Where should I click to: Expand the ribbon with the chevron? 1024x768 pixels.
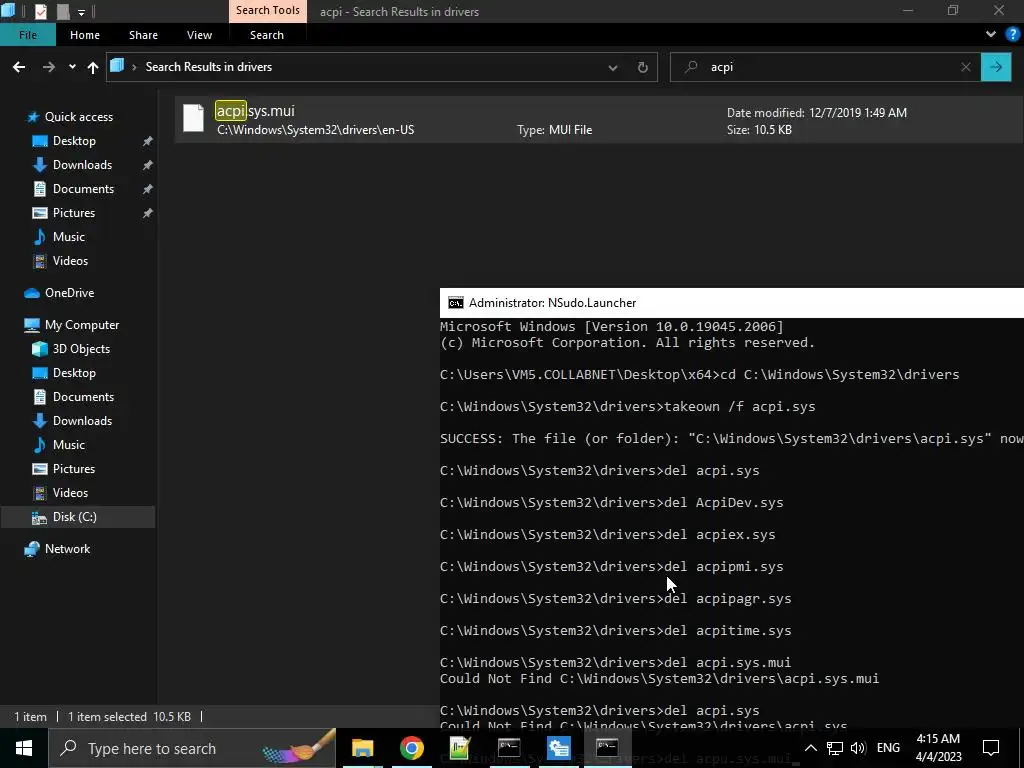991,35
